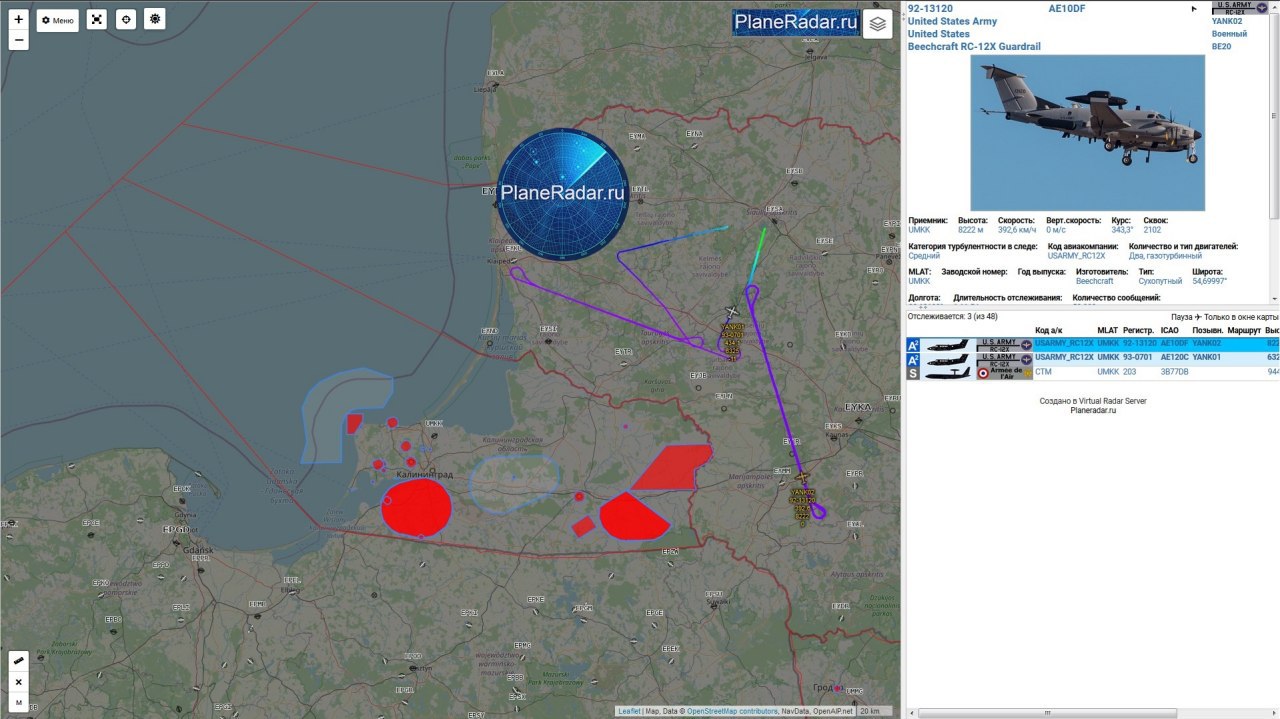Click aircraft silhouette in YANK01 row

point(948,358)
